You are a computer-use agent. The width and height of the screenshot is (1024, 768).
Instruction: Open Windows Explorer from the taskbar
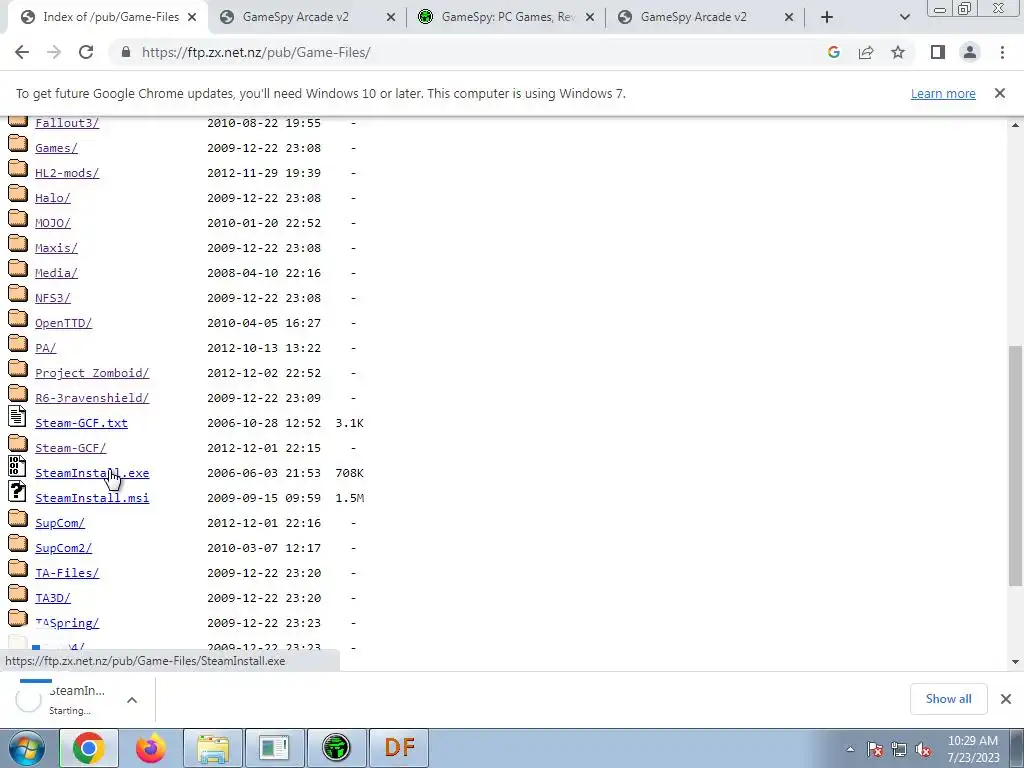pyautogui.click(x=213, y=748)
